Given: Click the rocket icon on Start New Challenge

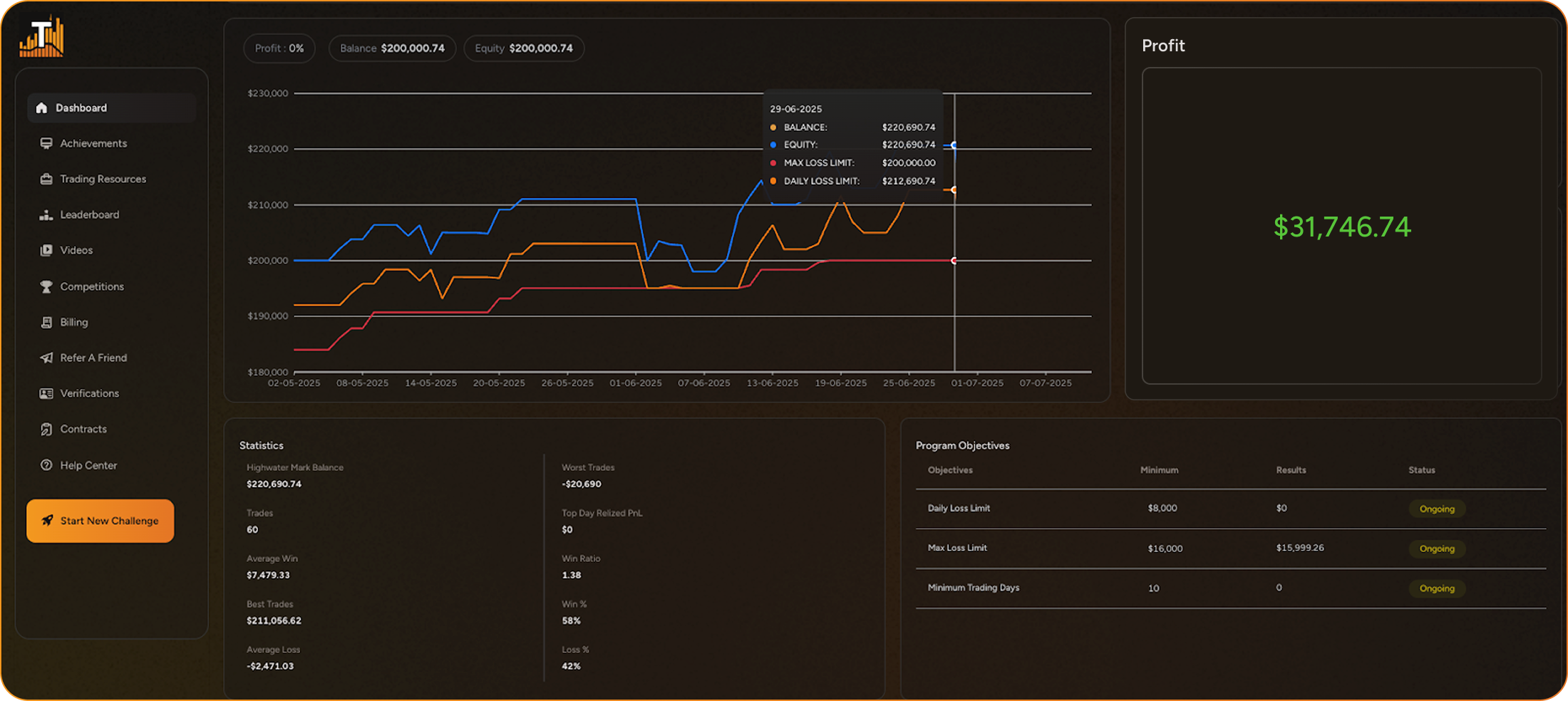Looking at the screenshot, I should tap(47, 520).
